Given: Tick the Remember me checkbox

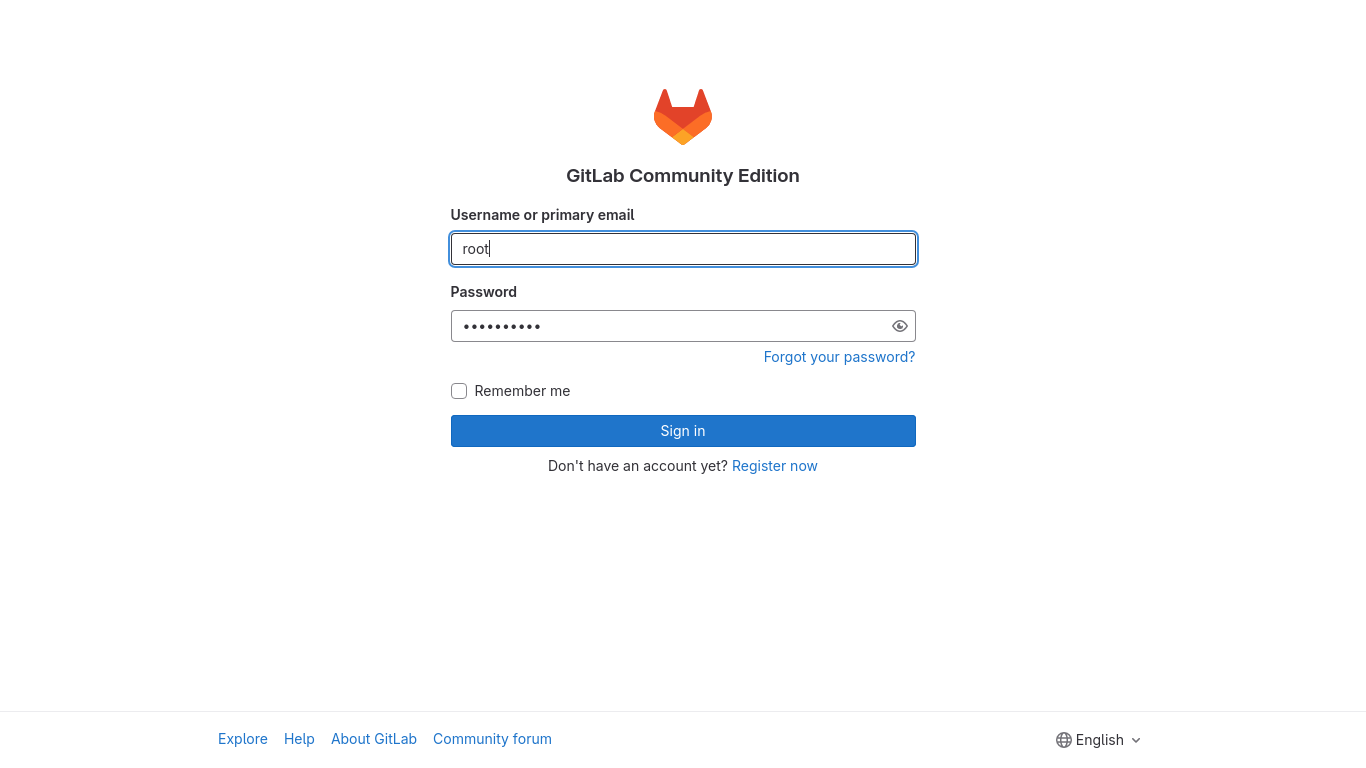Looking at the screenshot, I should tap(459, 391).
